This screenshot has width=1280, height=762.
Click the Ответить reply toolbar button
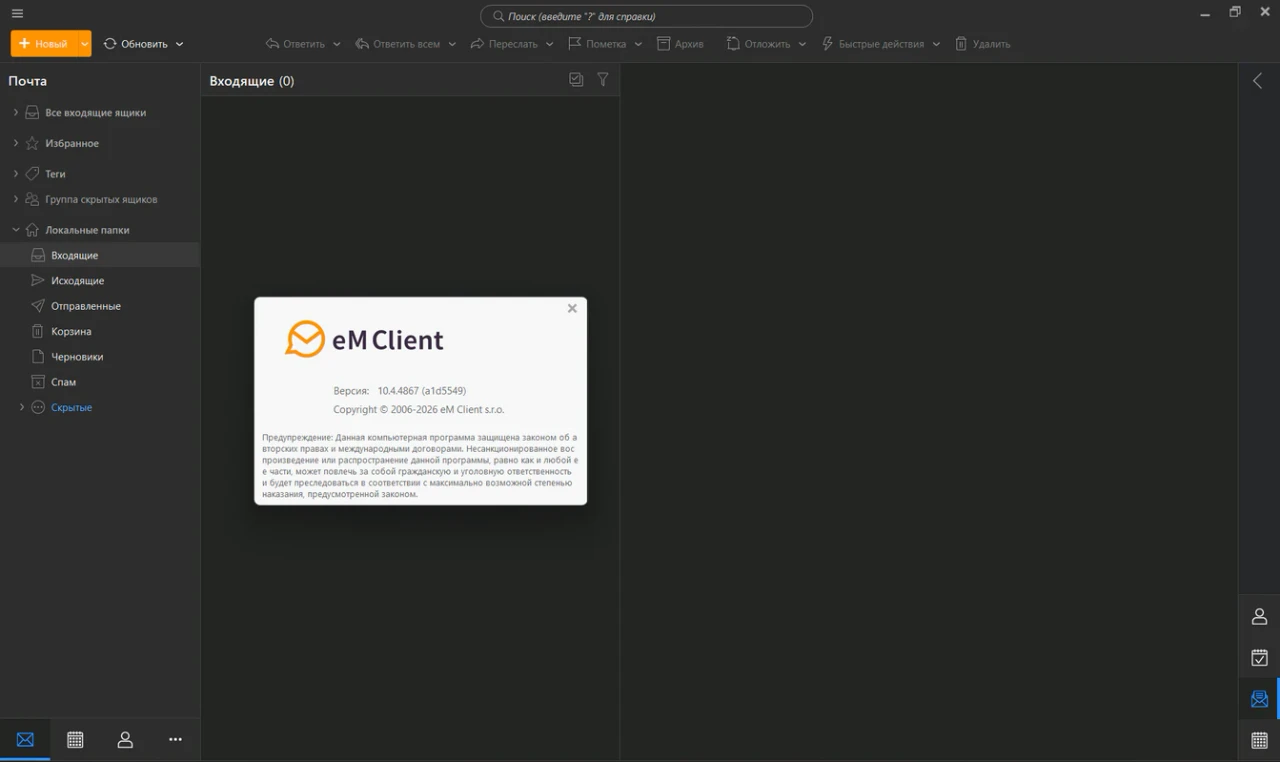coord(295,44)
